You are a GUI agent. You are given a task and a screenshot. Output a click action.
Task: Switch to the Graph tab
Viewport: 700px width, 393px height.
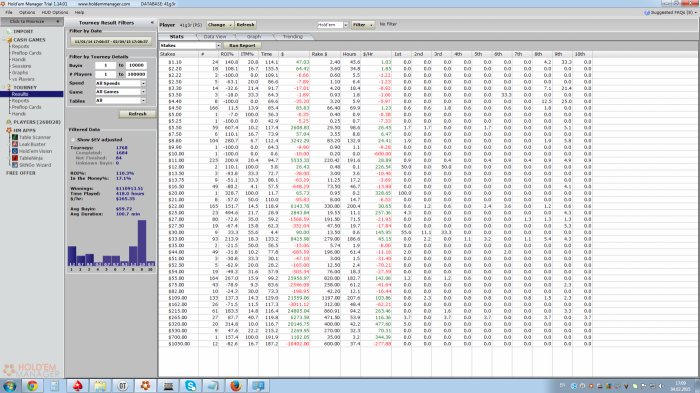click(x=254, y=37)
